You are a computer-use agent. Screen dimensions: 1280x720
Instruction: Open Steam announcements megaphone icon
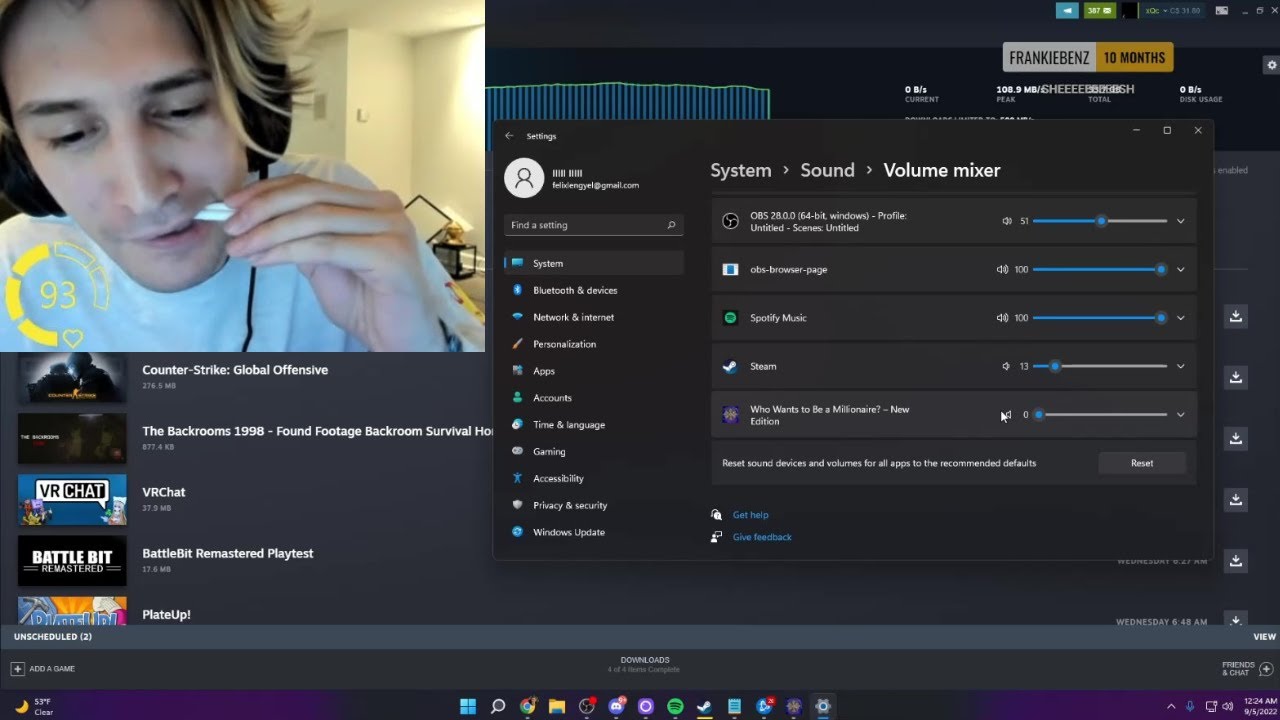(1068, 10)
